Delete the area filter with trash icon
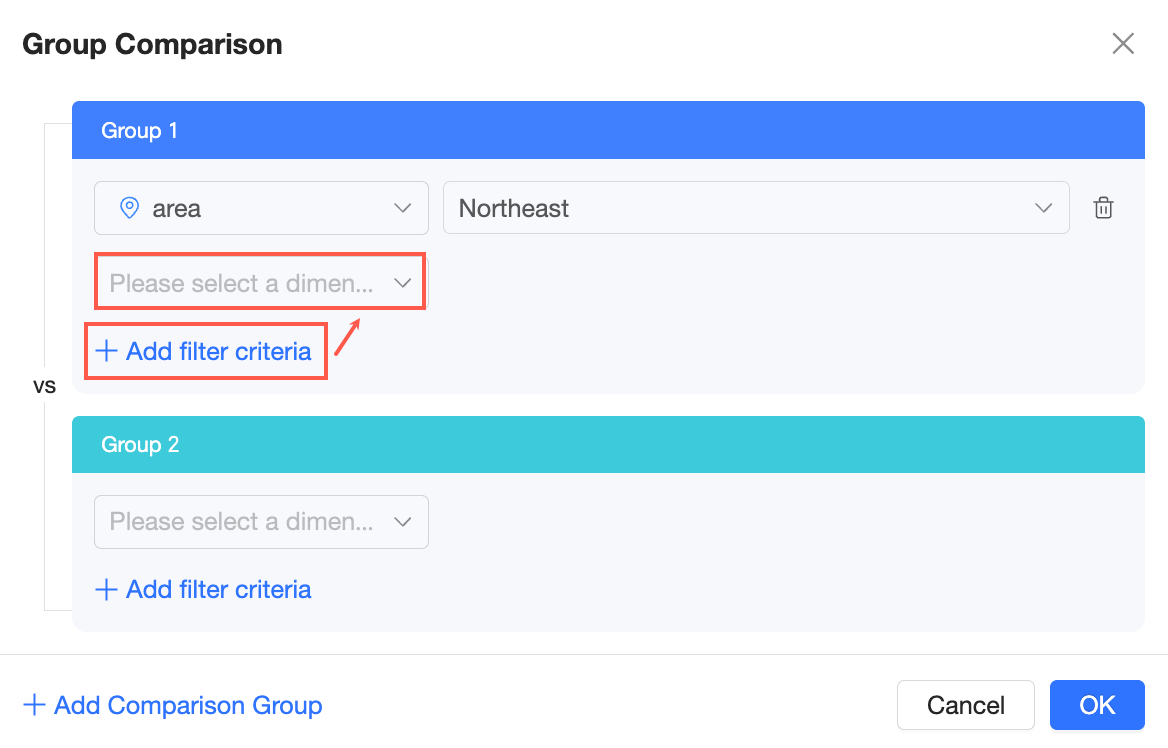 click(x=1103, y=208)
